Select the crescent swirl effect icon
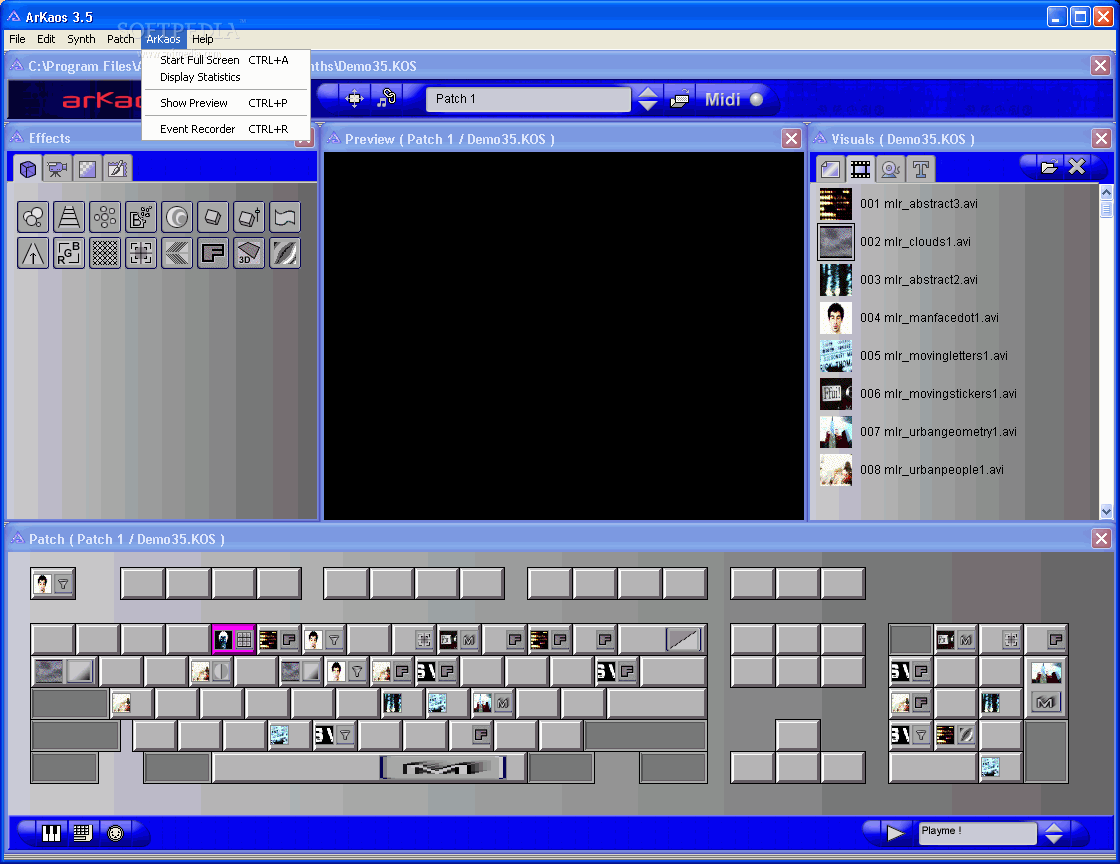The width and height of the screenshot is (1120, 864). pos(177,217)
